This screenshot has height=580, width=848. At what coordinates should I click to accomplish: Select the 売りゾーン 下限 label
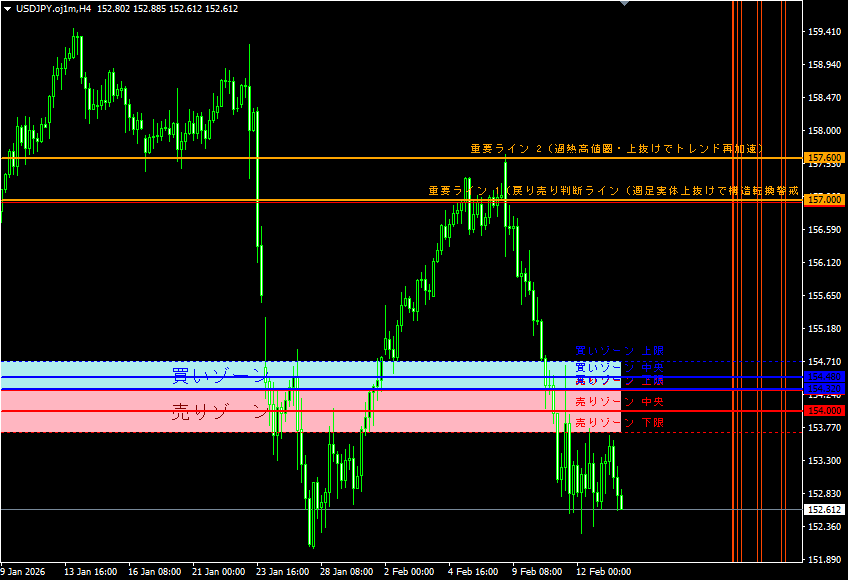(x=619, y=423)
